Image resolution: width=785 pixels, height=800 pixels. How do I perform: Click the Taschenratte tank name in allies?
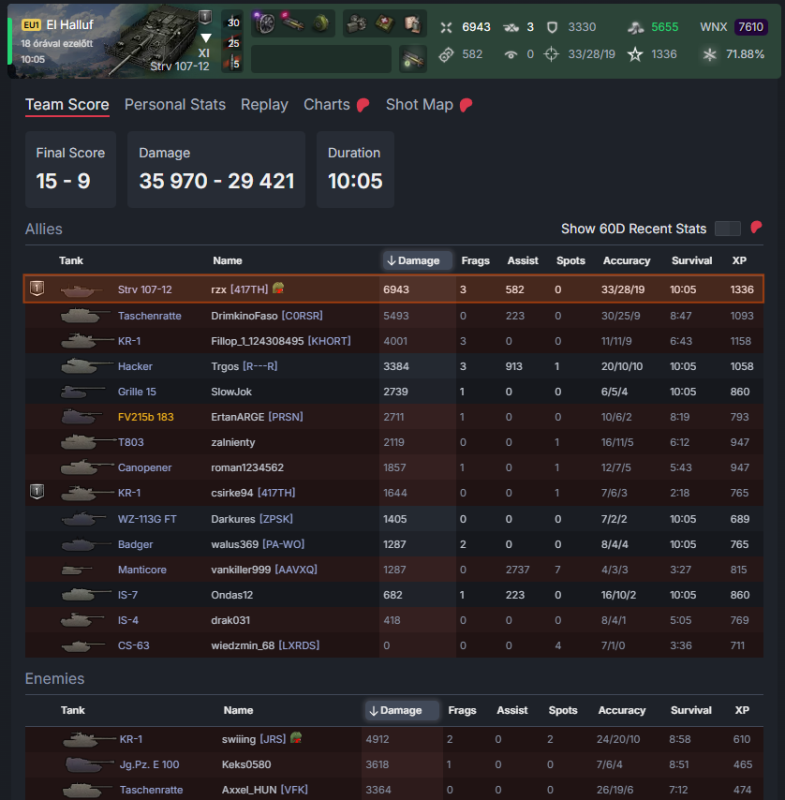[149, 316]
